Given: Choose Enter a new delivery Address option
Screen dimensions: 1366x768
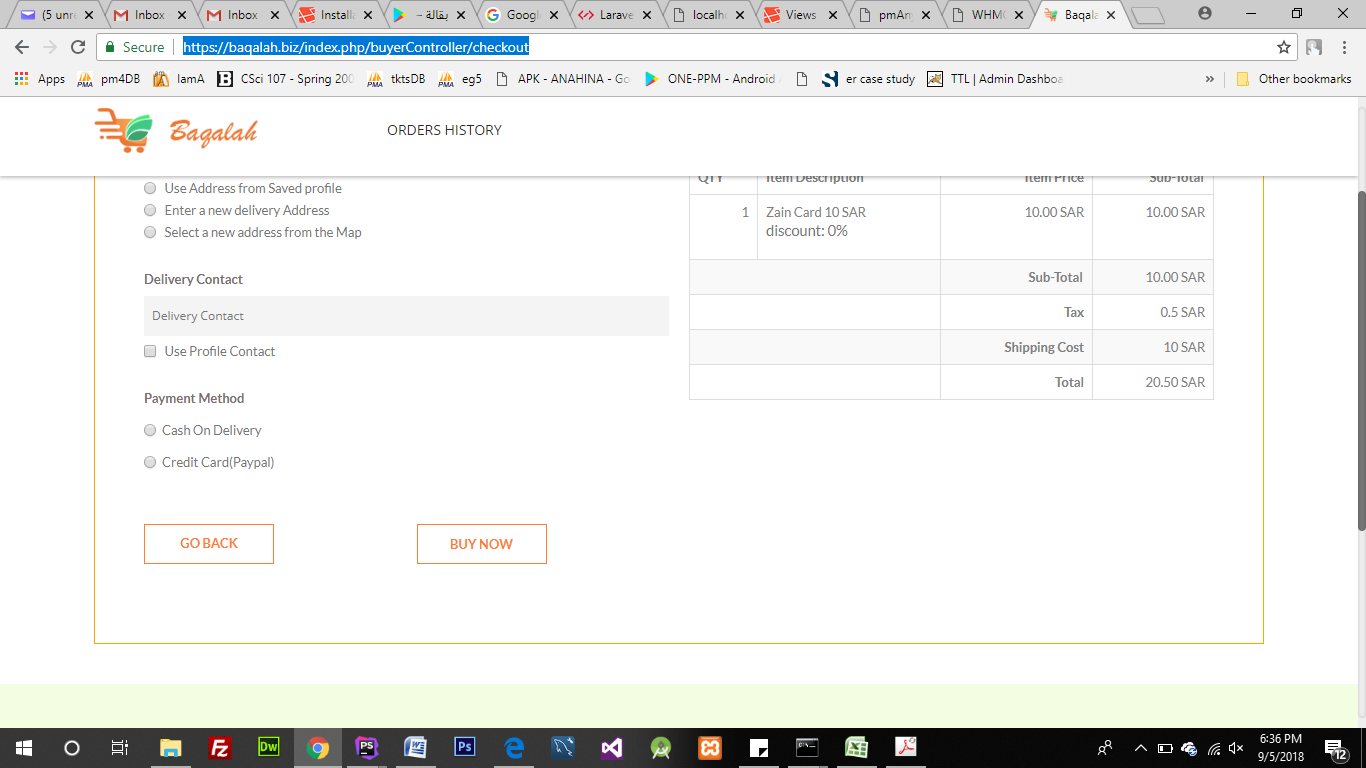Looking at the screenshot, I should 150,210.
